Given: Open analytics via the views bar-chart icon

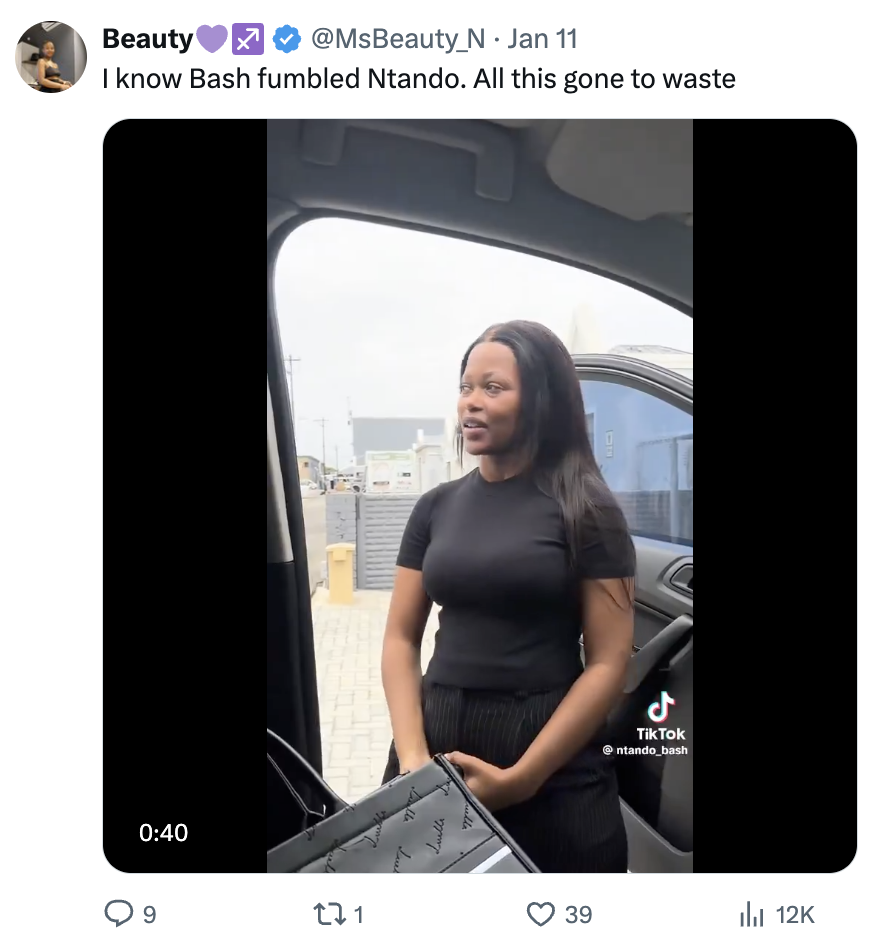Looking at the screenshot, I should [x=751, y=914].
